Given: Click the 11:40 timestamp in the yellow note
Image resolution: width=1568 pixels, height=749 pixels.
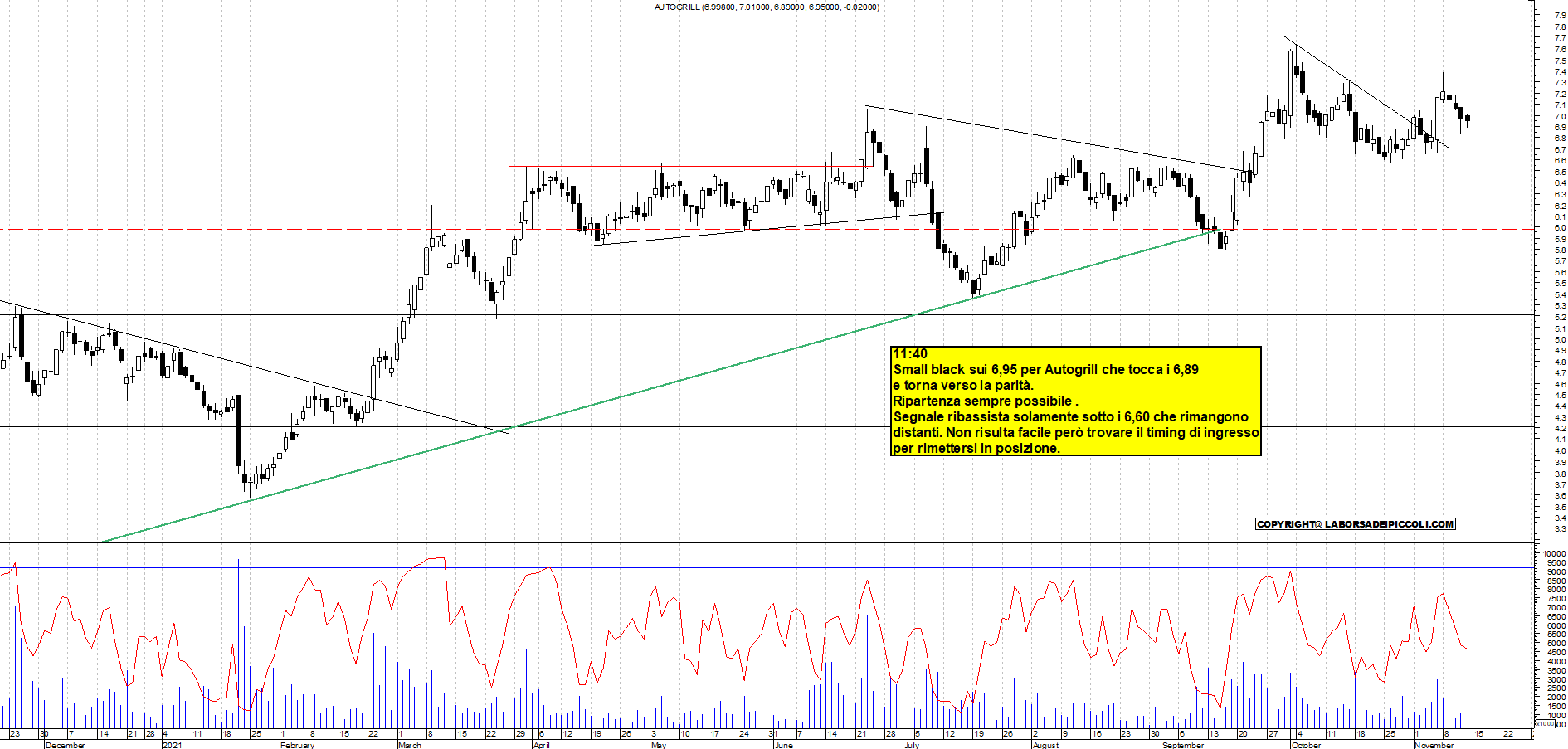Looking at the screenshot, I should tap(910, 354).
